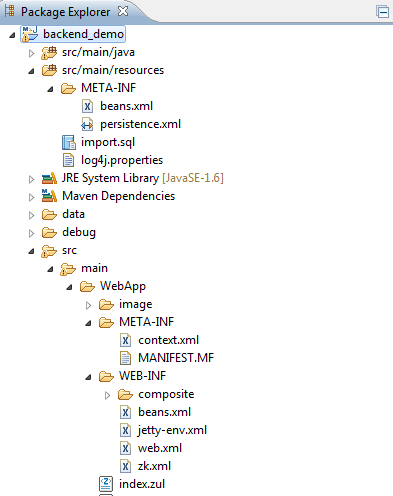Click the debug folder icon
The image size is (393, 496).
pyautogui.click(x=49, y=233)
